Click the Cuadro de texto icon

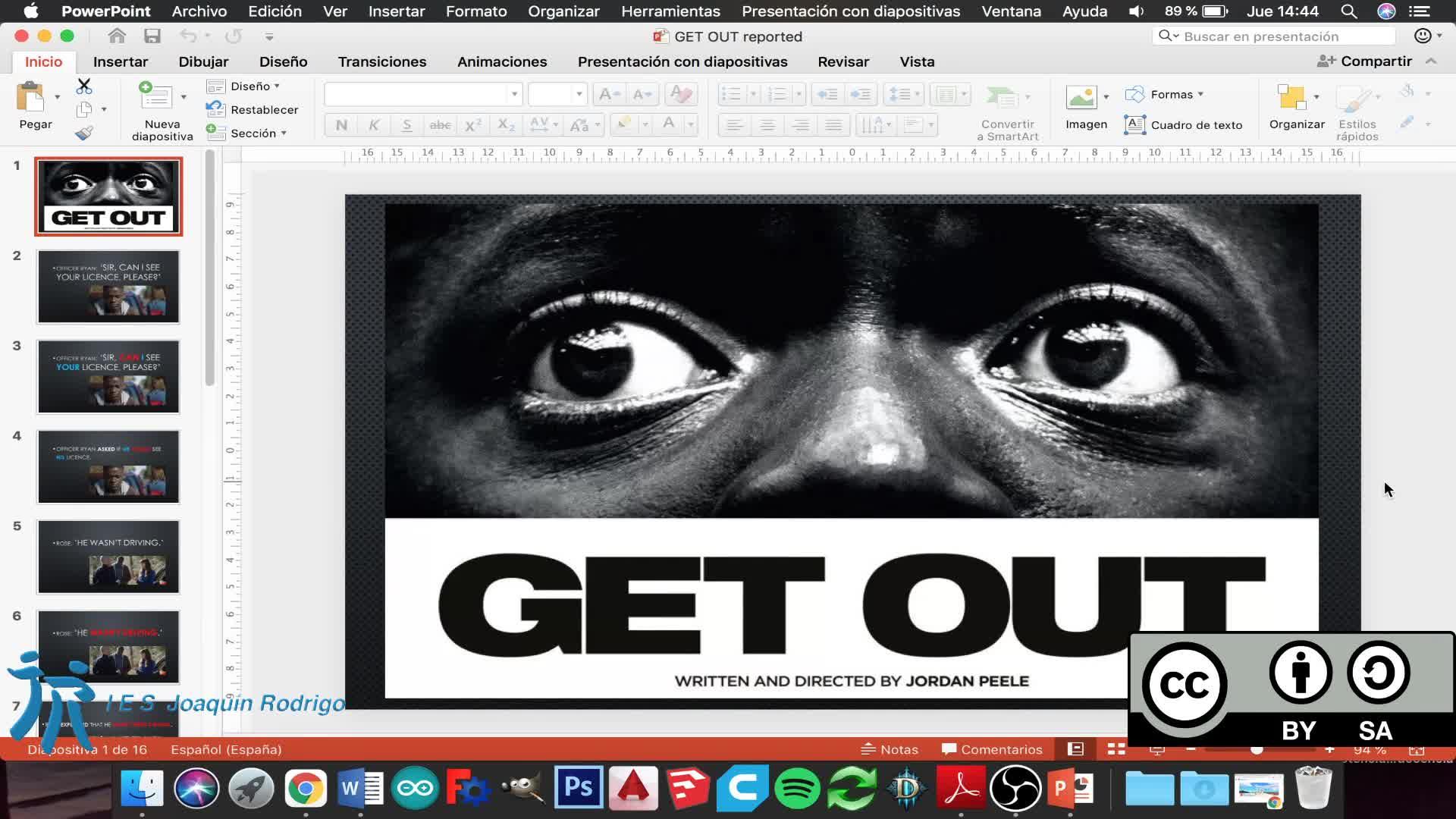pos(1134,125)
